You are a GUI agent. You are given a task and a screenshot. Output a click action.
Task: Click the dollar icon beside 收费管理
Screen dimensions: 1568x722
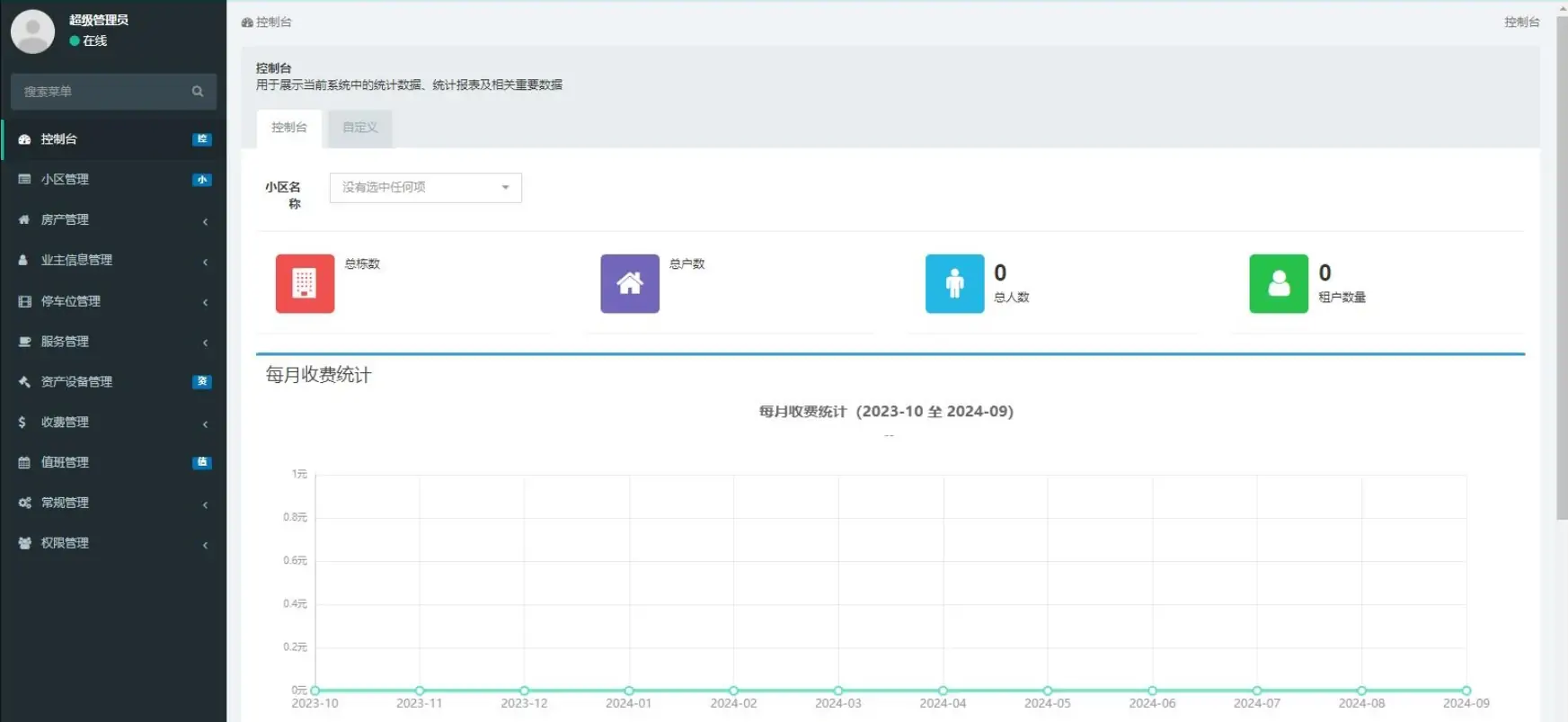(22, 422)
